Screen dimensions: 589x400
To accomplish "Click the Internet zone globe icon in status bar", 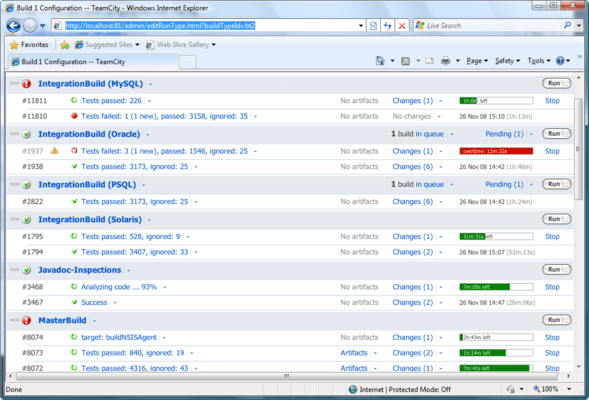I will pos(353,389).
